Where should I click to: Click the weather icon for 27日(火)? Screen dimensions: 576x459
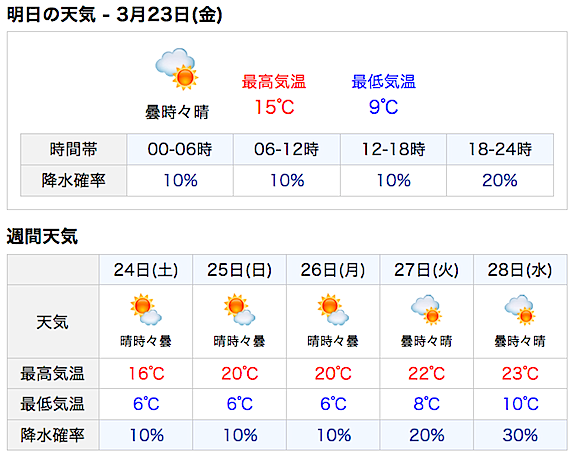(426, 310)
